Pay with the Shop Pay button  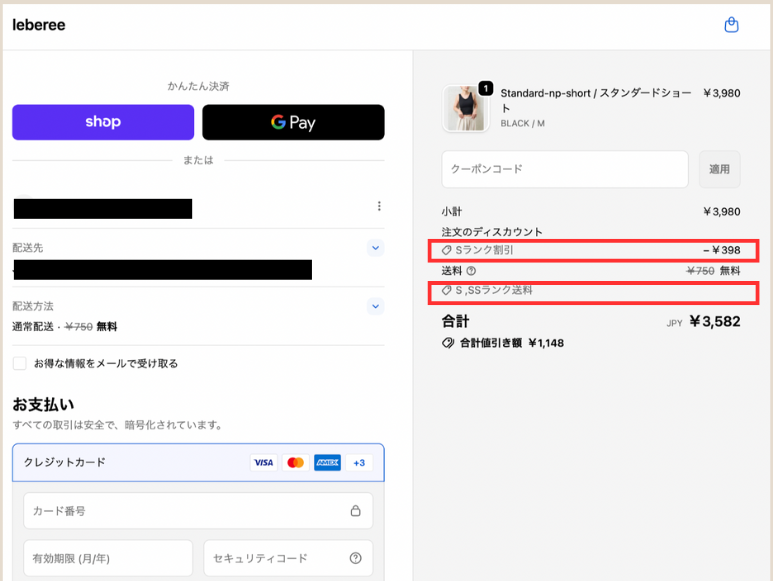pos(103,122)
